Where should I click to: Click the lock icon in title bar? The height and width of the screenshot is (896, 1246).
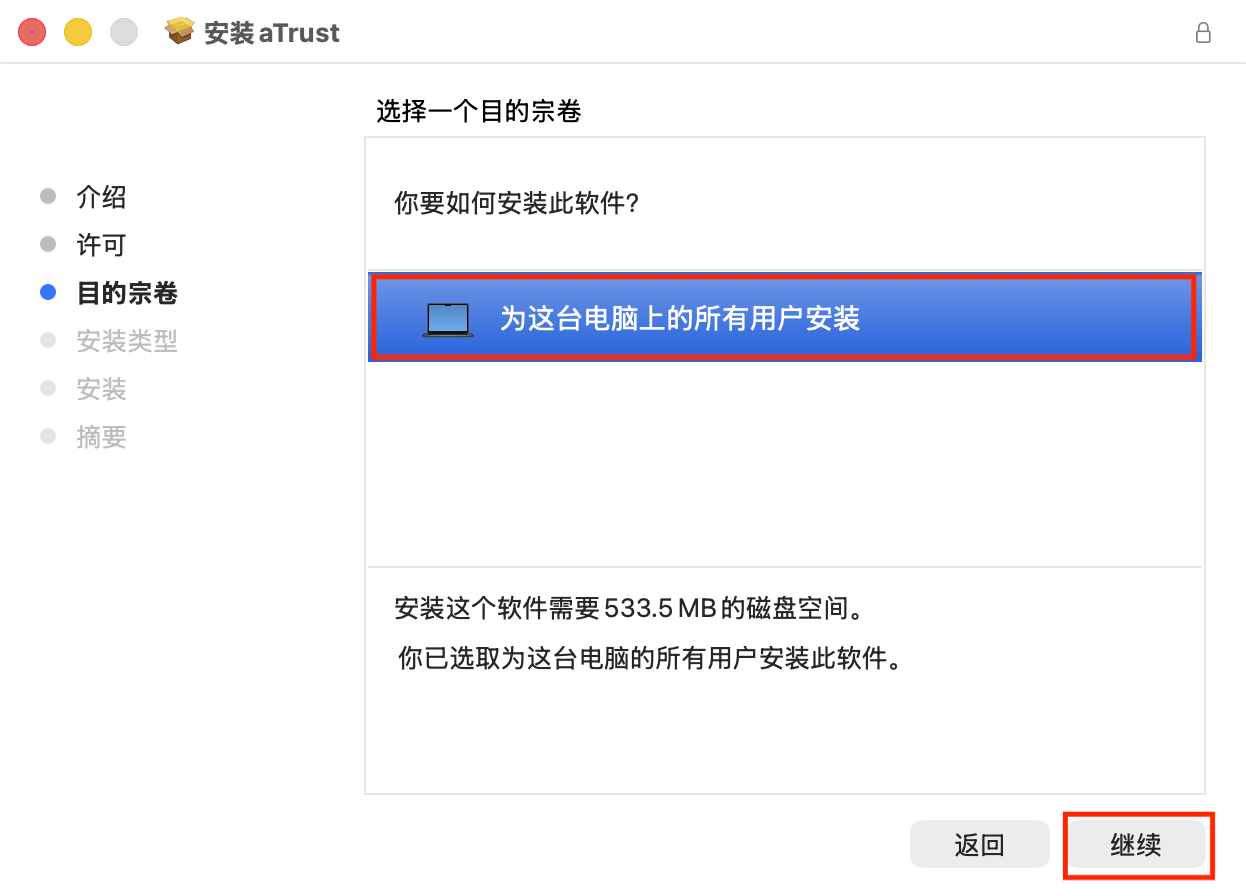(x=1203, y=33)
